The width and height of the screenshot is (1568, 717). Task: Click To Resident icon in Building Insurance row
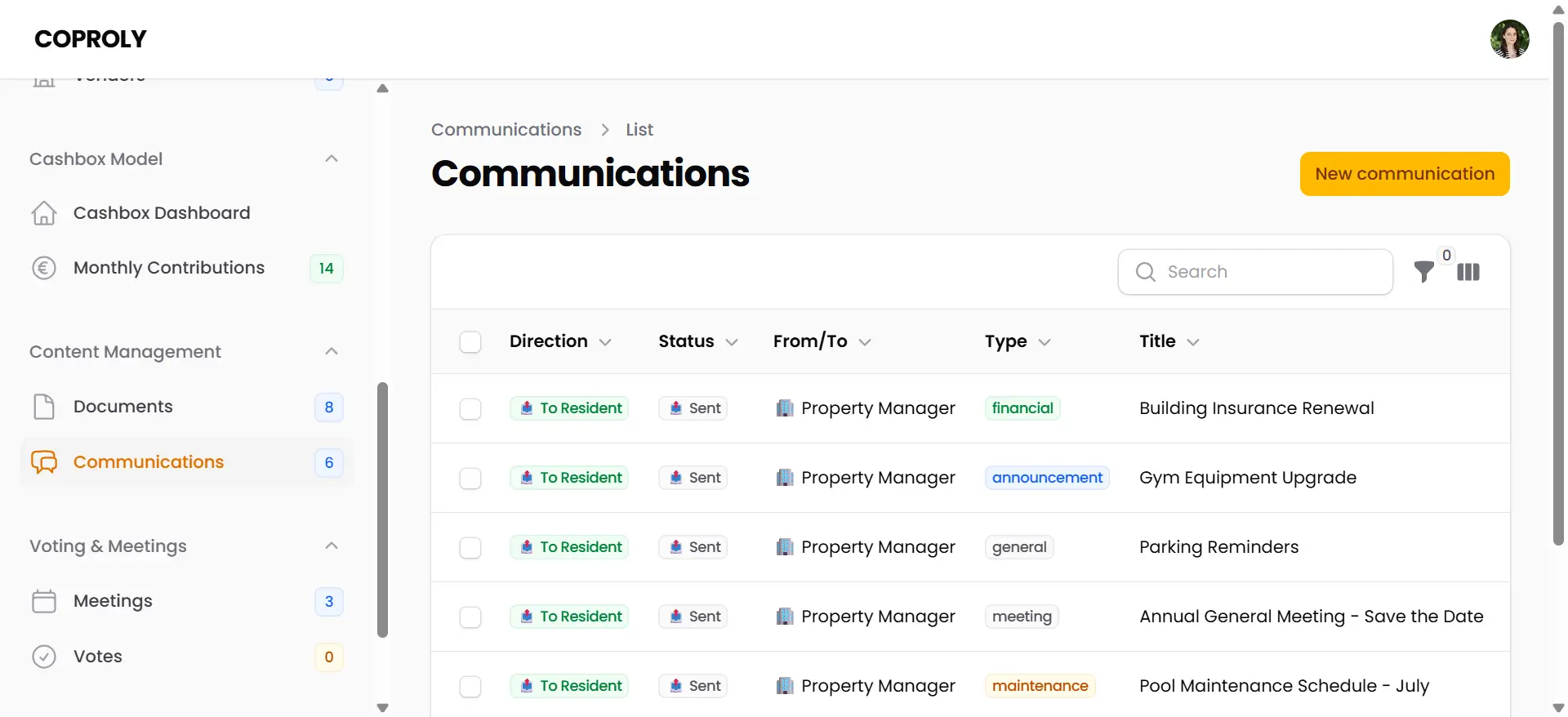pos(527,408)
